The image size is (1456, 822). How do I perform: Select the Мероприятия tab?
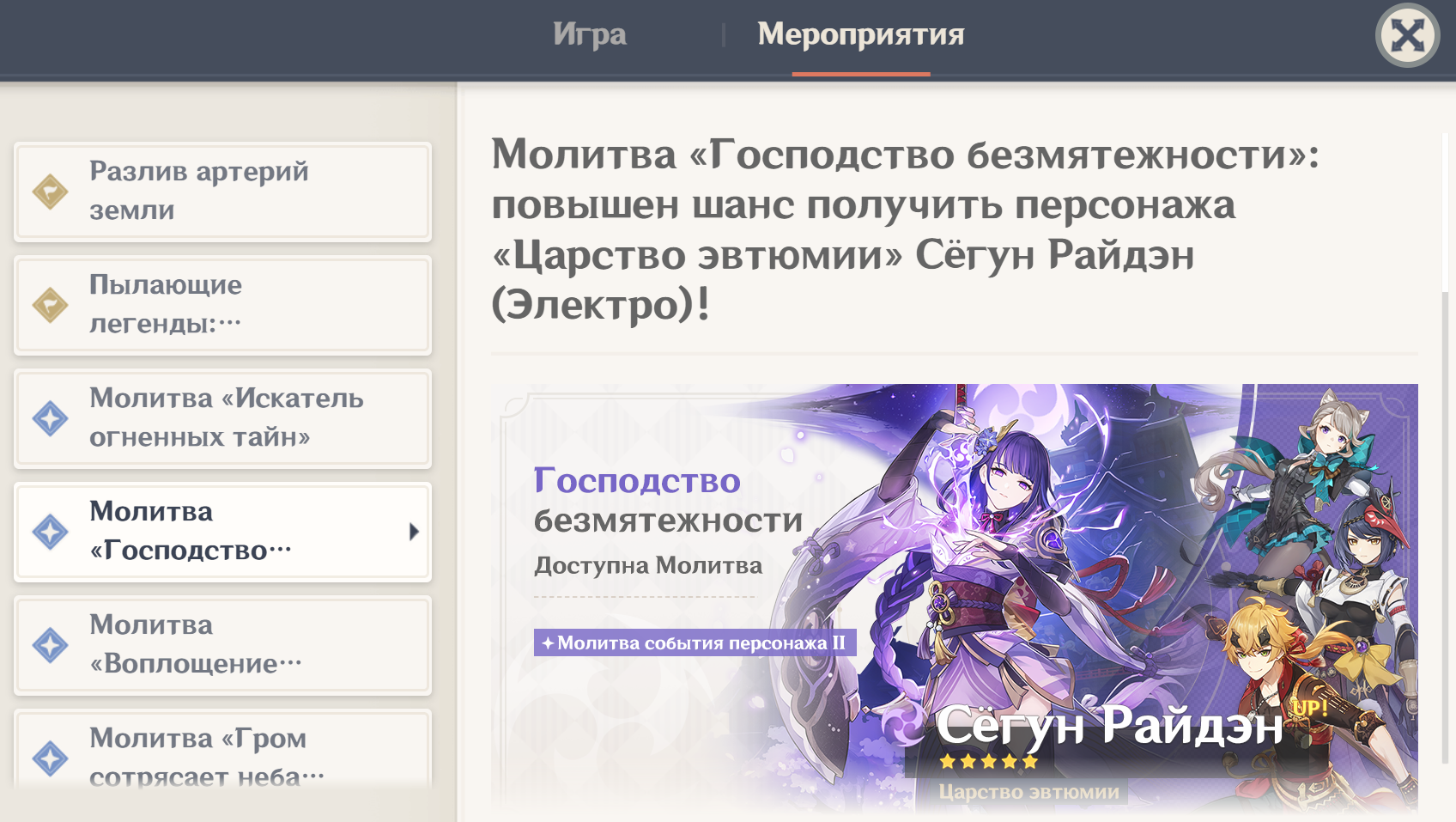[861, 34]
